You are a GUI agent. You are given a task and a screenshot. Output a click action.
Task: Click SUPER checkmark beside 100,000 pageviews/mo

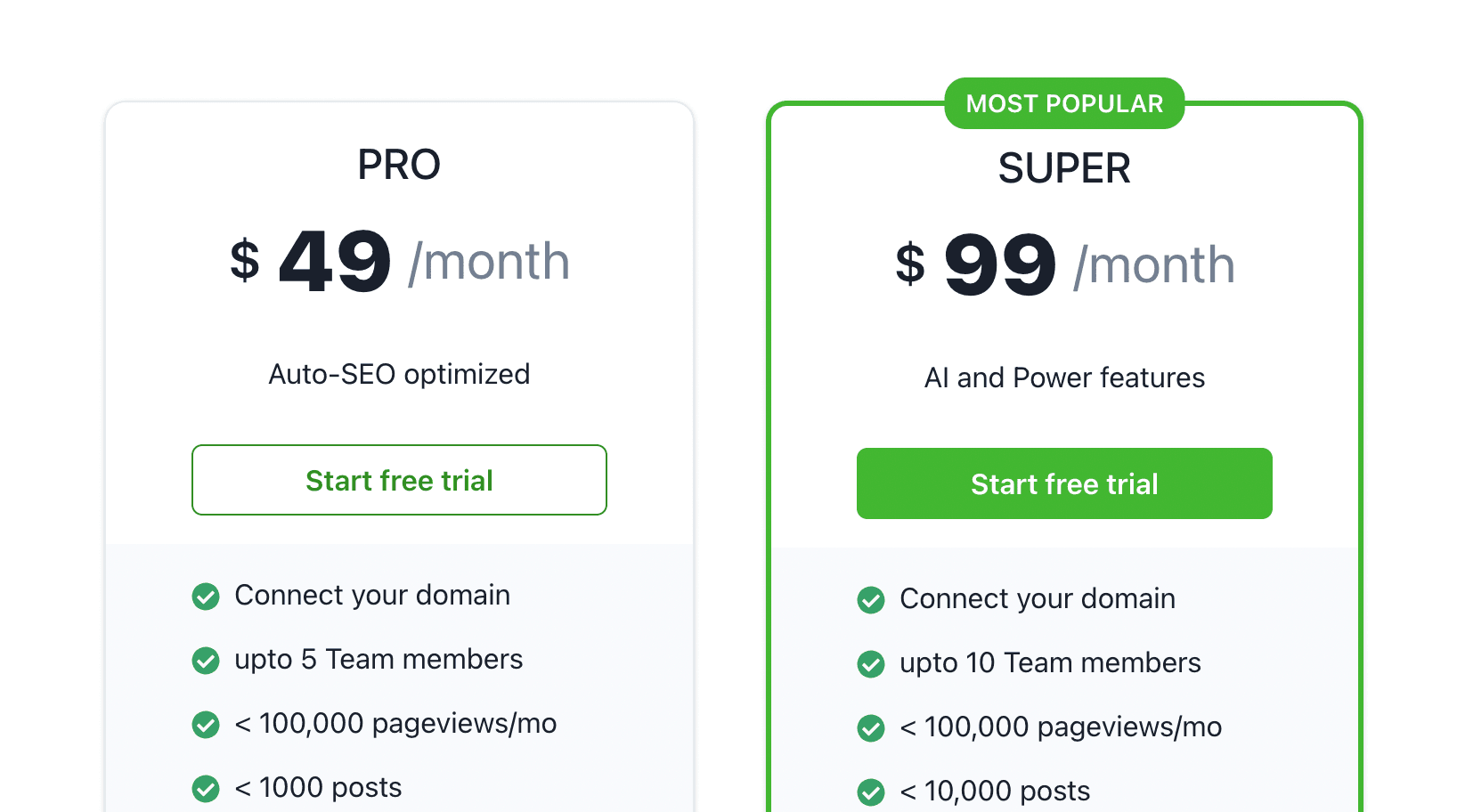point(871,728)
